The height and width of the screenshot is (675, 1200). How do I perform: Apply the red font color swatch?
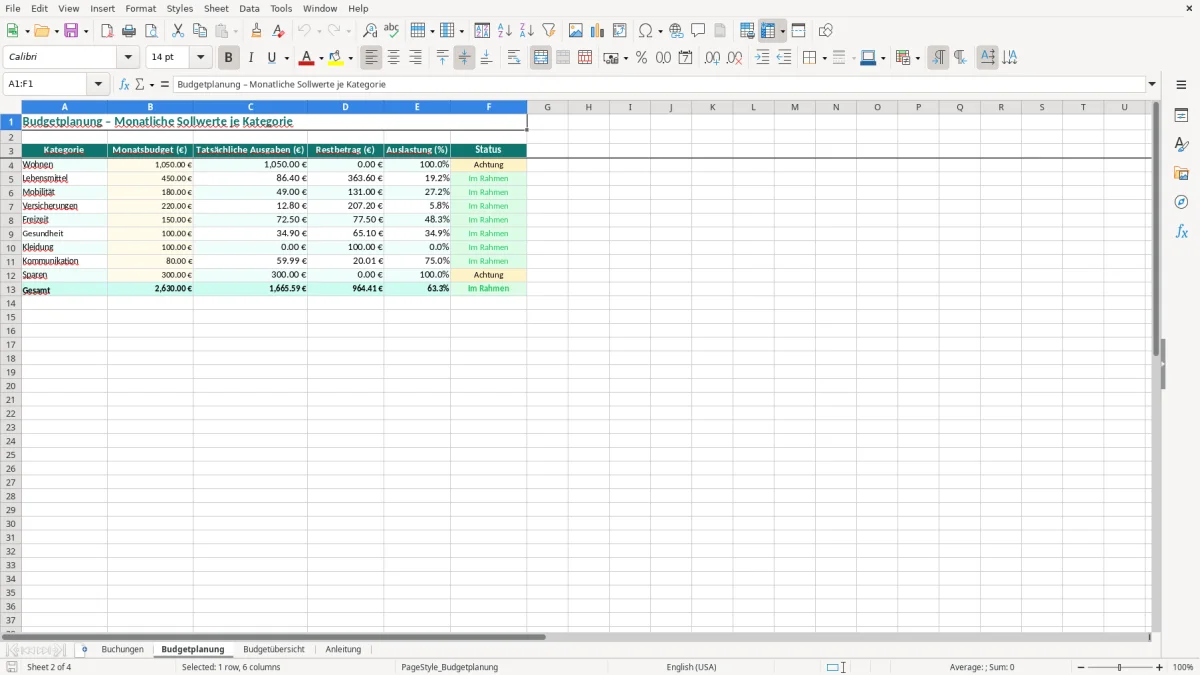click(306, 58)
